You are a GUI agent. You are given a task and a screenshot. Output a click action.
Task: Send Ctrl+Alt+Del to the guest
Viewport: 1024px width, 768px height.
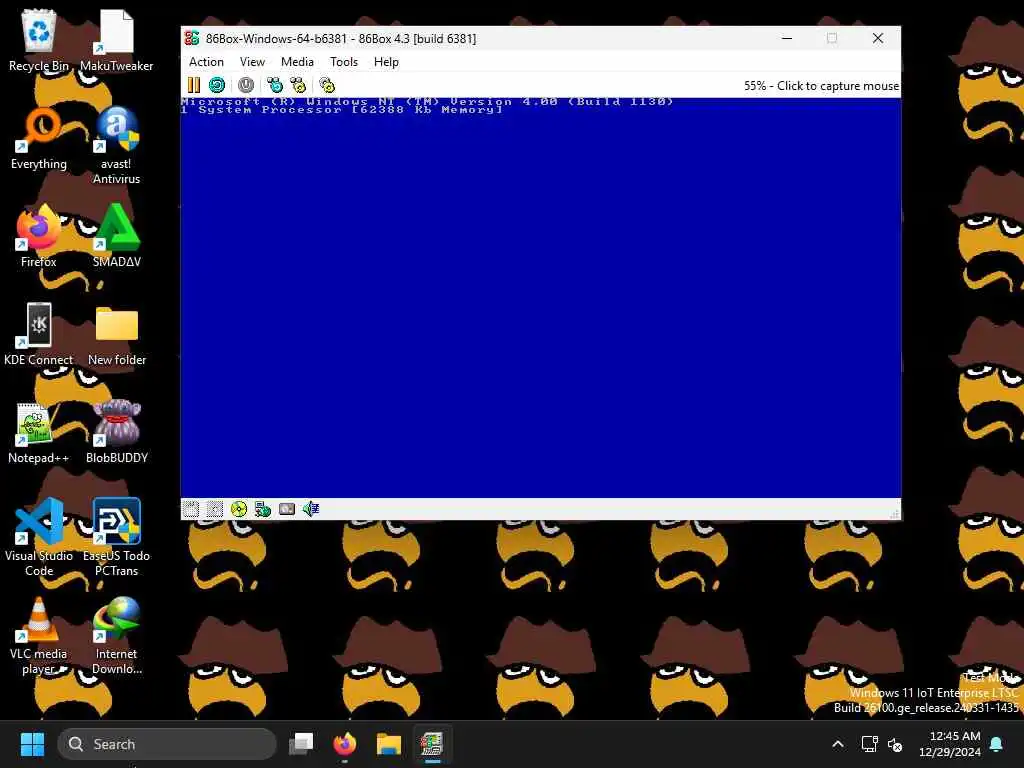pos(275,85)
